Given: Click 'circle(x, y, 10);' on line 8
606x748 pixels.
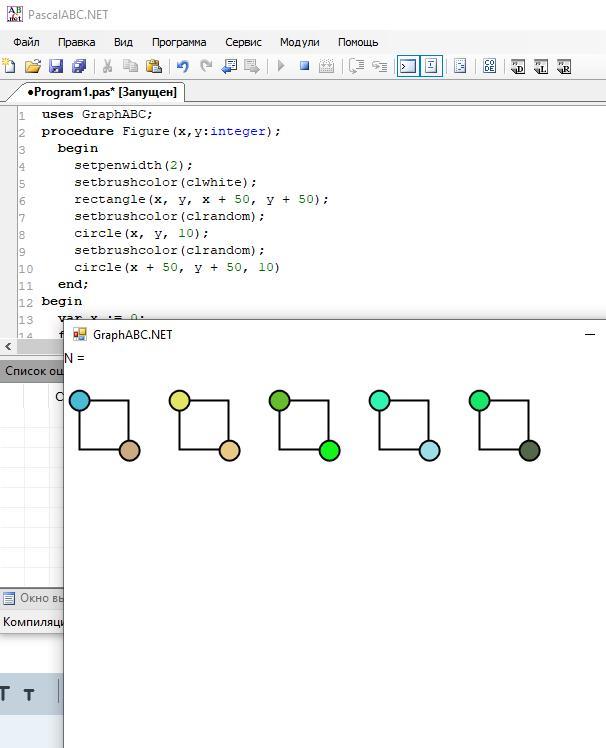Looking at the screenshot, I should [x=141, y=233].
